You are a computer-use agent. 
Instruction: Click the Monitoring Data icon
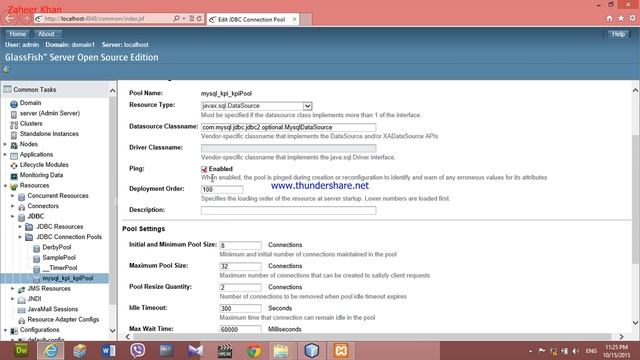coord(14,176)
